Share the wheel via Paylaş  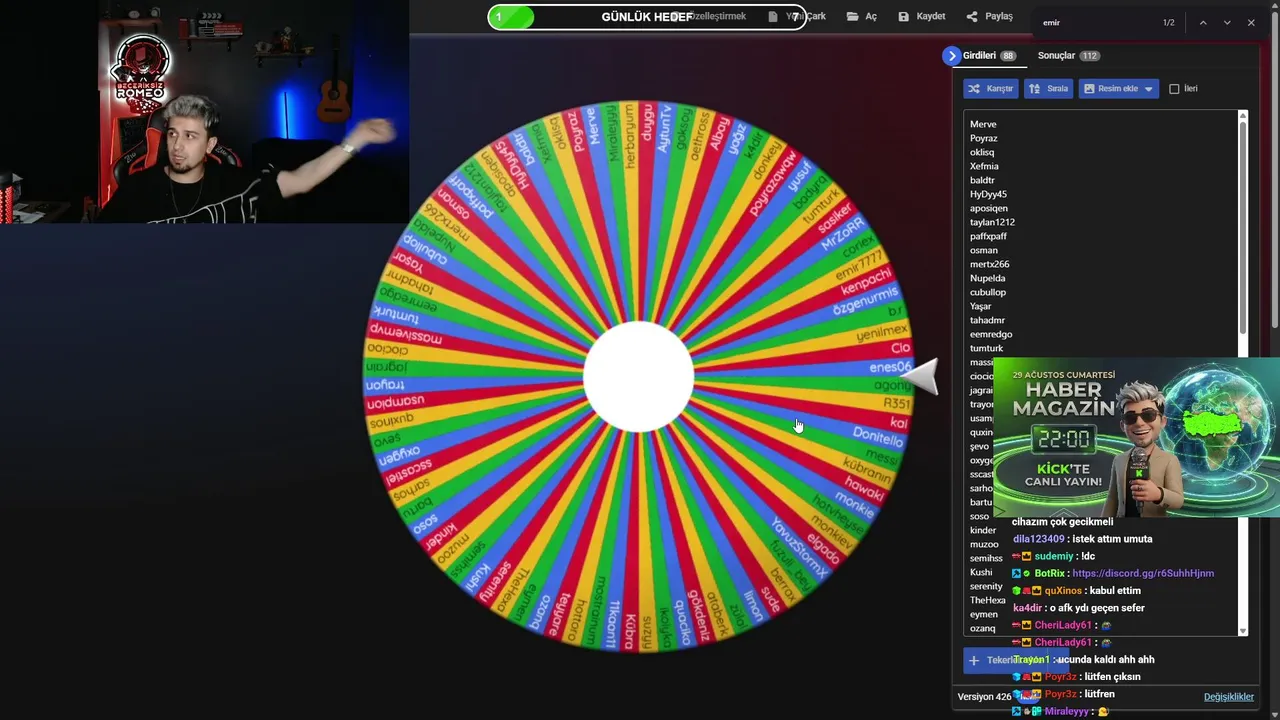[989, 17]
